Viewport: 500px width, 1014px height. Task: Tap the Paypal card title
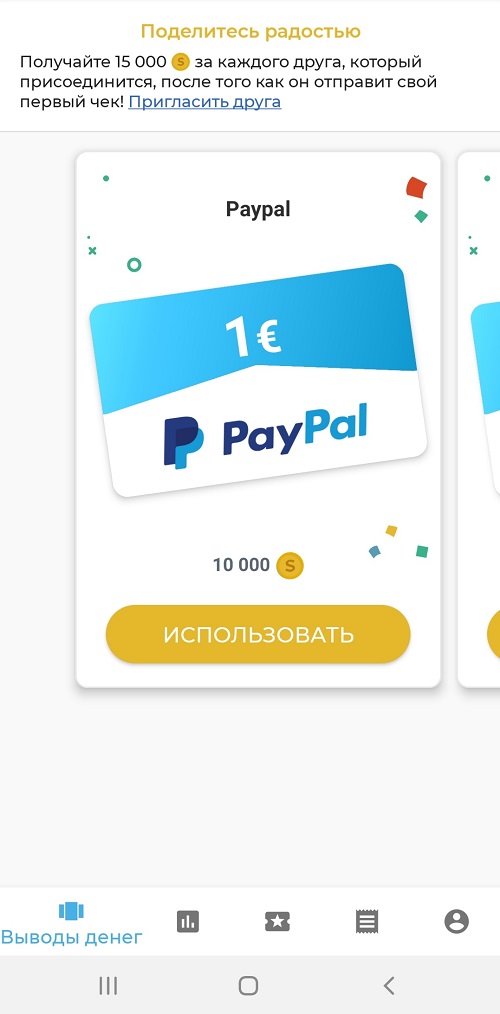pyautogui.click(x=258, y=210)
